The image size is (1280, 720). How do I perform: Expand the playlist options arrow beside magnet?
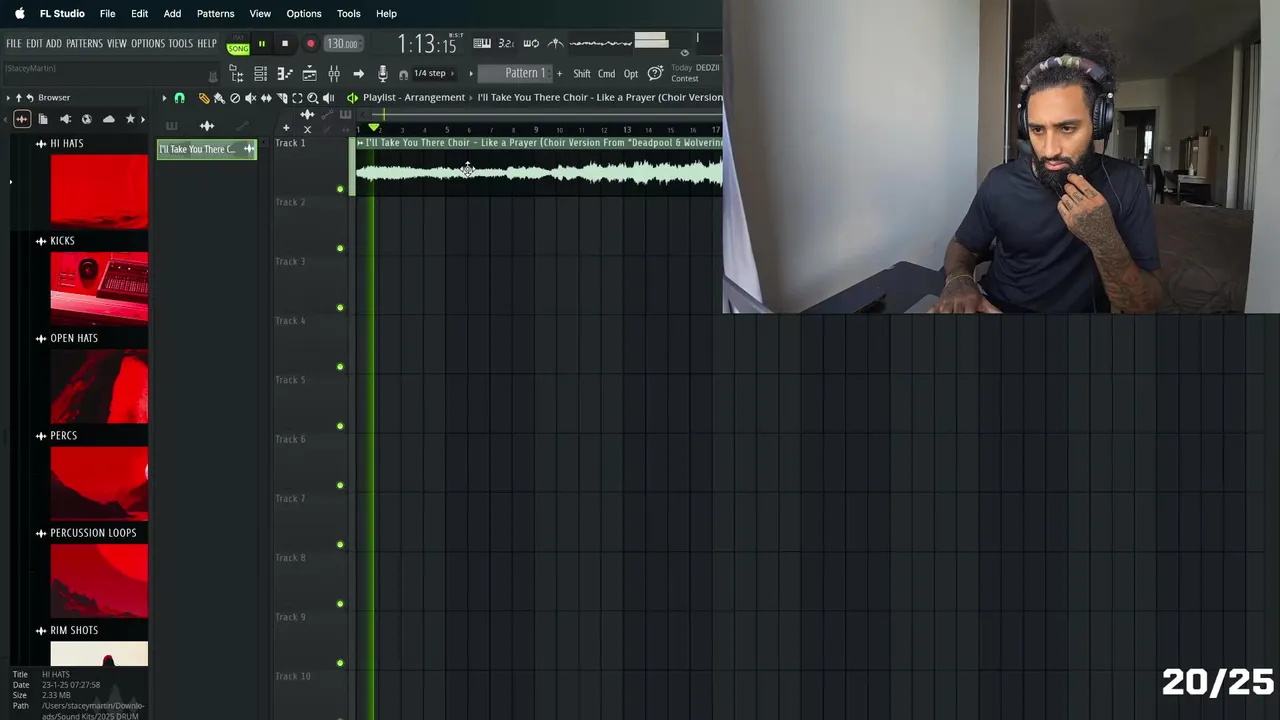[164, 98]
